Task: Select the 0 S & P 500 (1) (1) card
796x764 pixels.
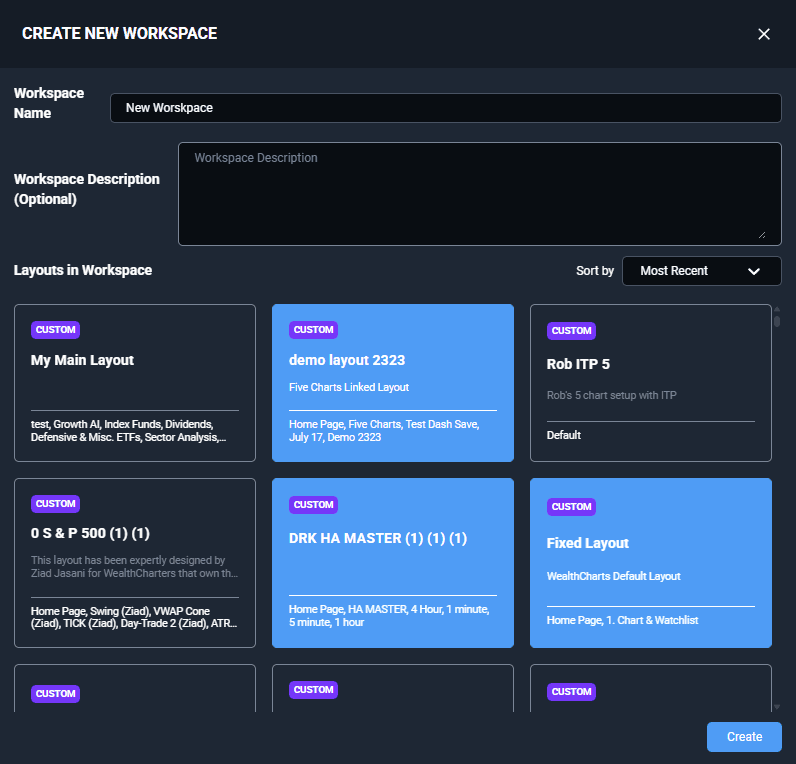Action: click(x=135, y=563)
